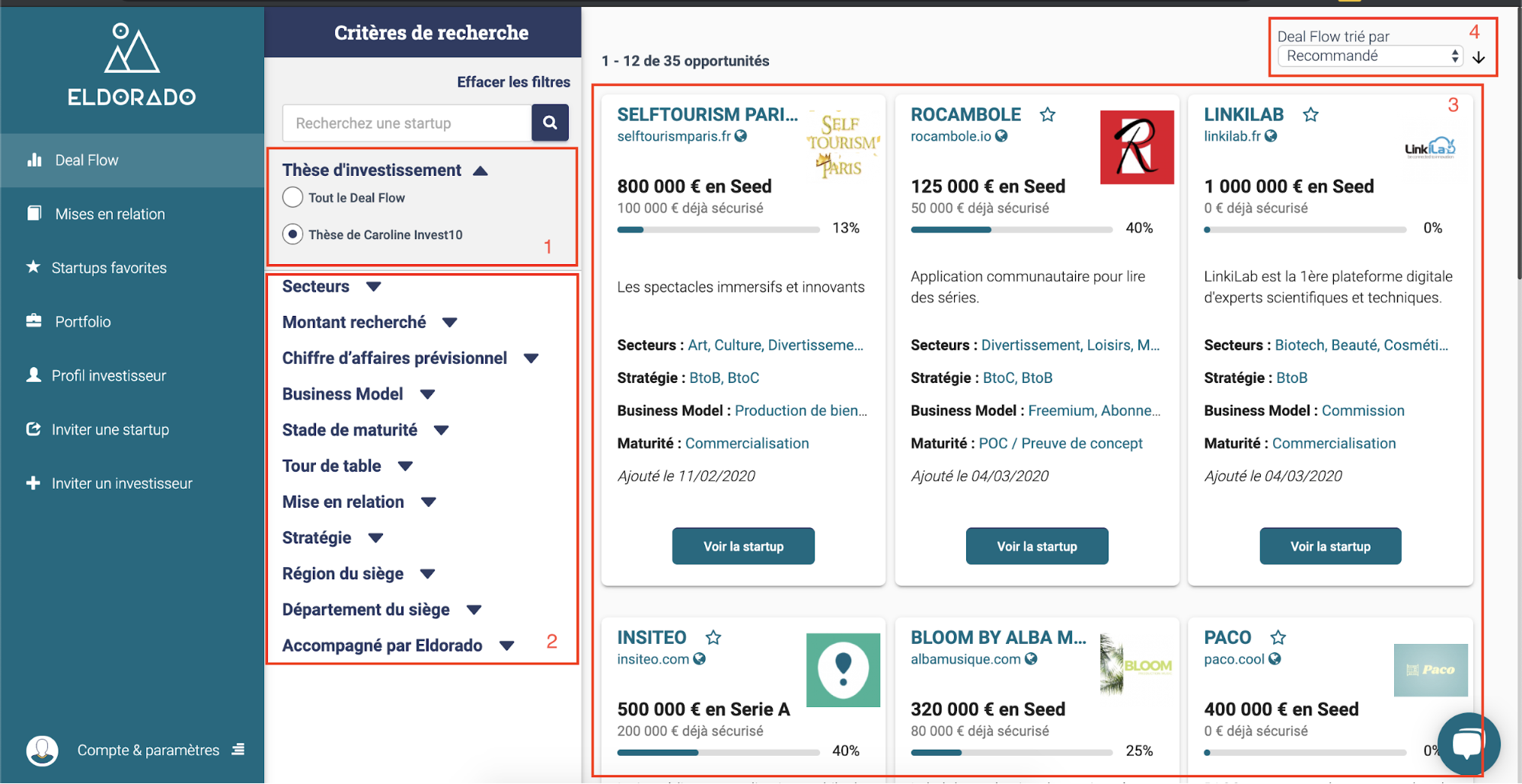Open Compte & paramètres

pos(148,750)
